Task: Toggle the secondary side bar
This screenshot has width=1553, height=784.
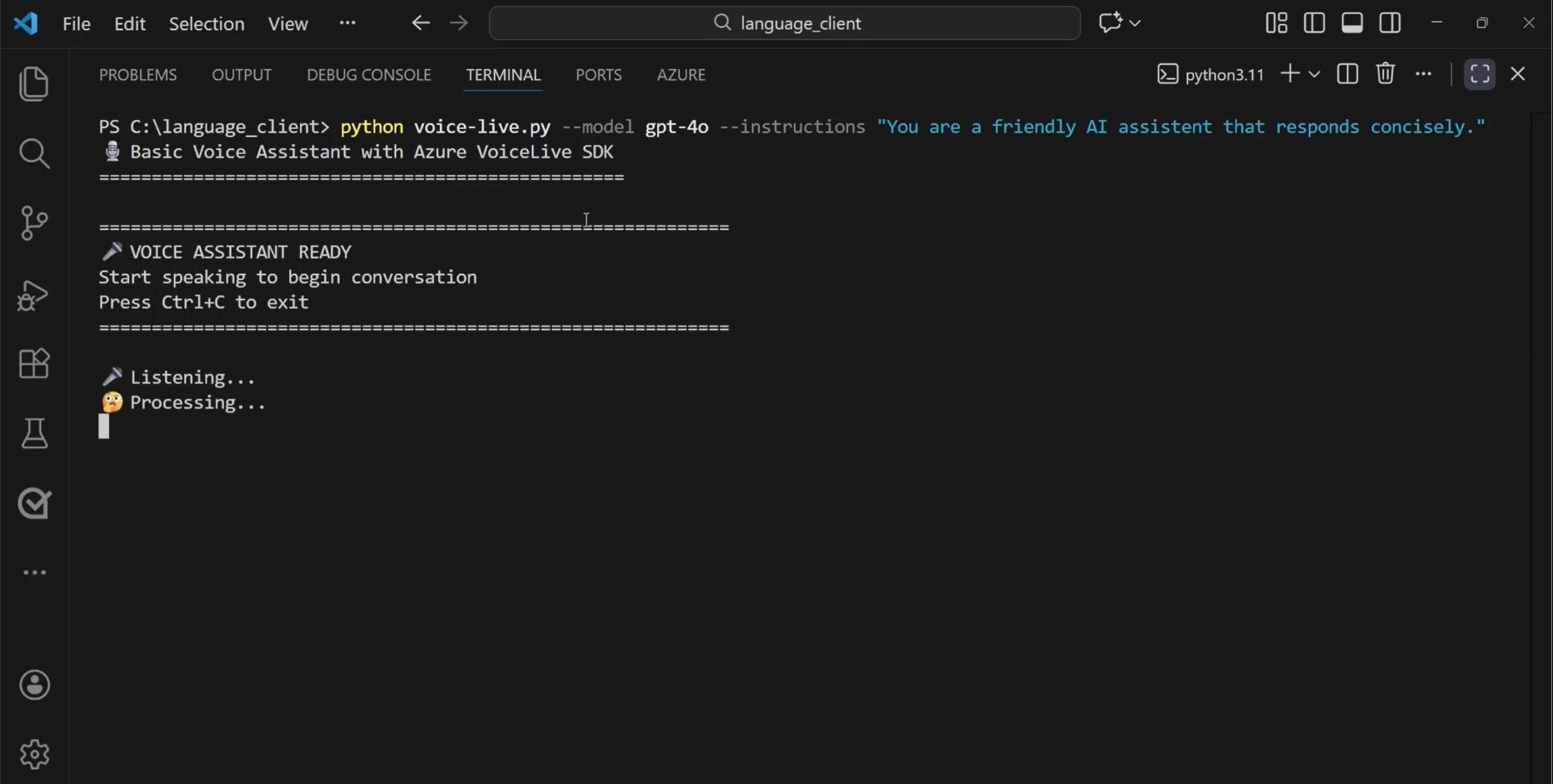Action: pyautogui.click(x=1390, y=23)
